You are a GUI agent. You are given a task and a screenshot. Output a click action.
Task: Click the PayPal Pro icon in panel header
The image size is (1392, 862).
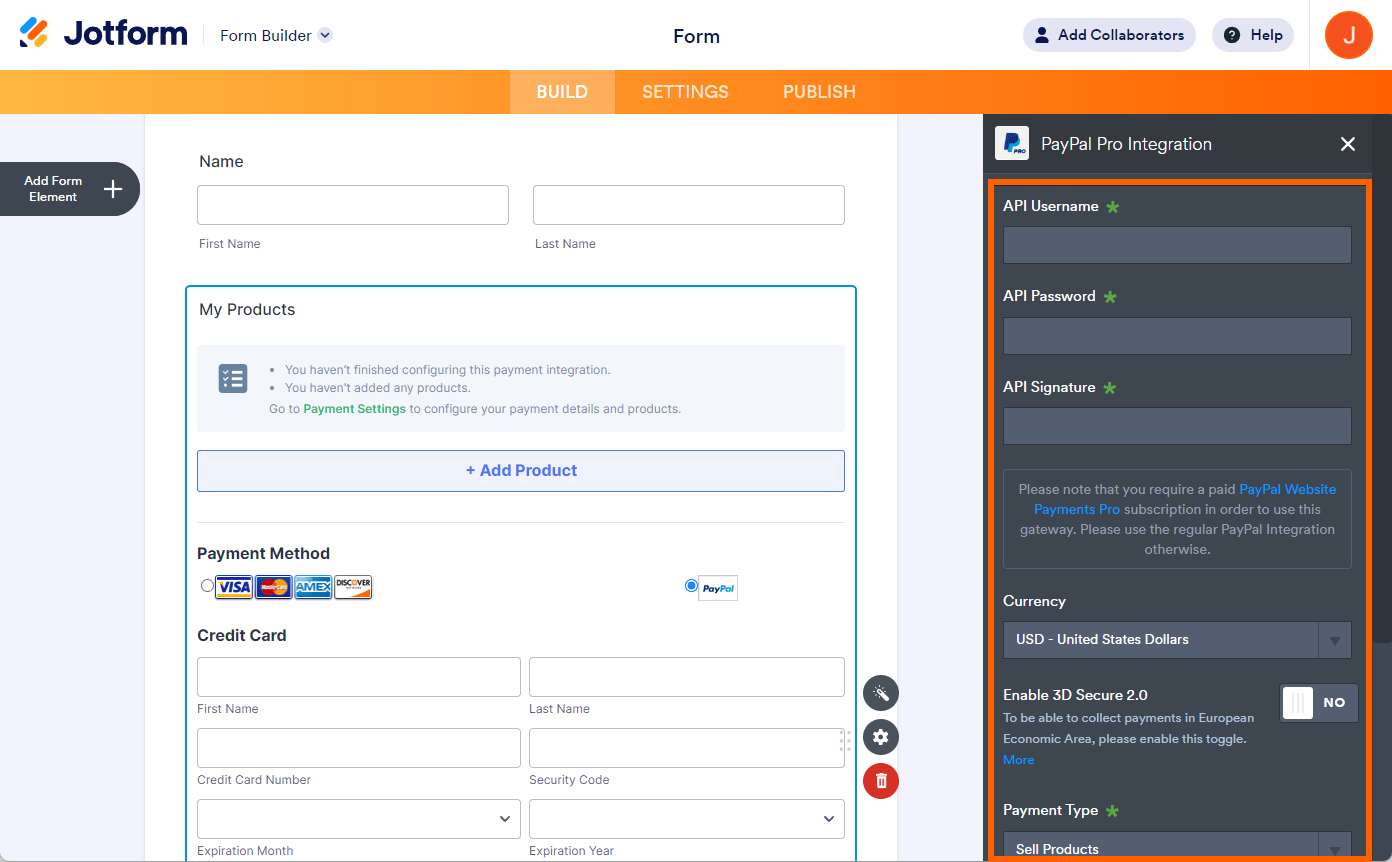pos(1012,143)
